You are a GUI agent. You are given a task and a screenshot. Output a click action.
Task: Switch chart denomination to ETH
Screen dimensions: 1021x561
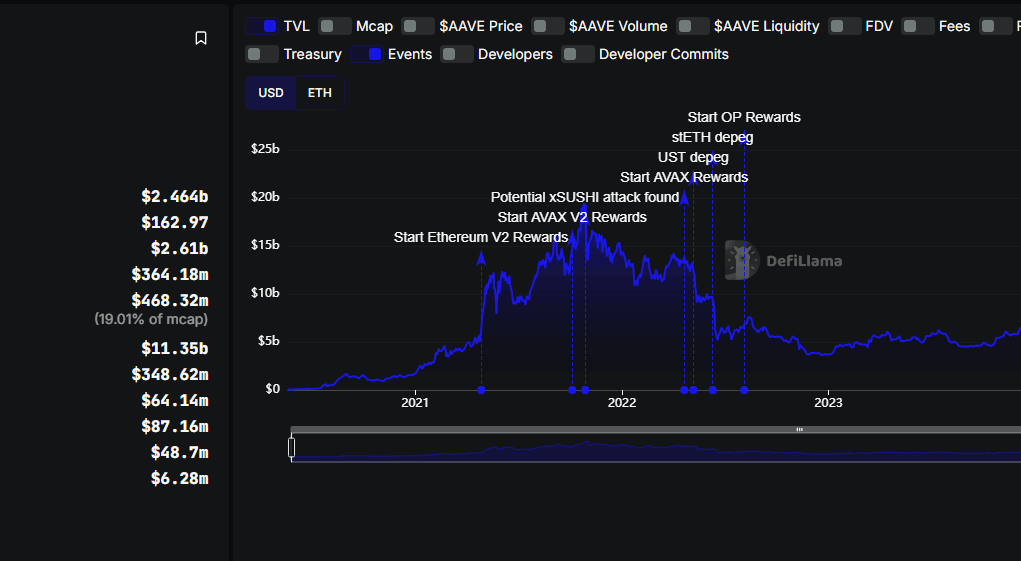(x=320, y=93)
